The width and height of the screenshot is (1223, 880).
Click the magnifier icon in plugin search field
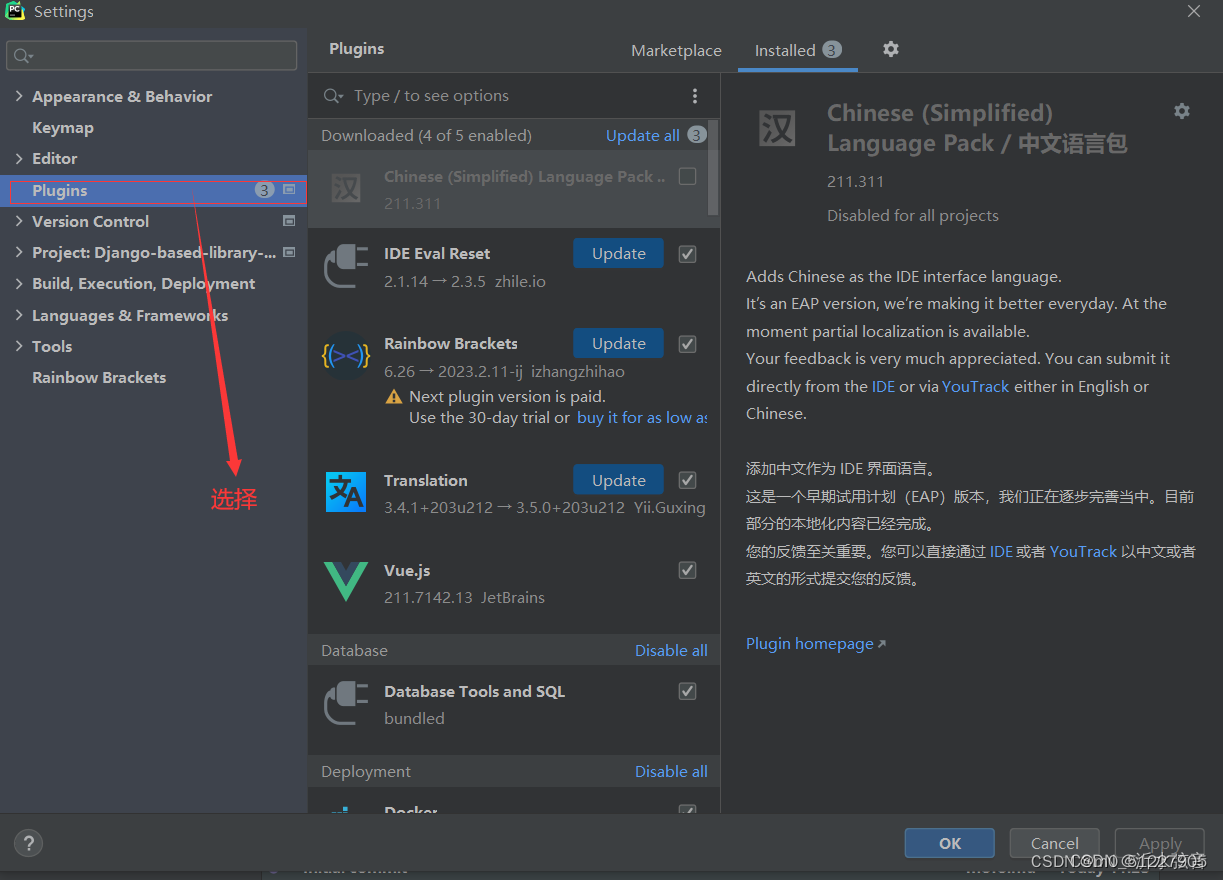(x=333, y=96)
